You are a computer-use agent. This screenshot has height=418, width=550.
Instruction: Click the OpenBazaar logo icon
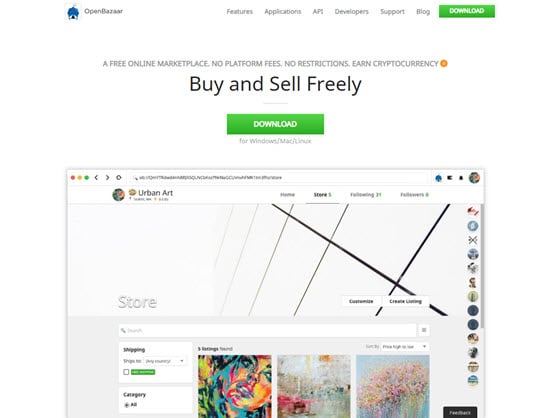(73, 12)
